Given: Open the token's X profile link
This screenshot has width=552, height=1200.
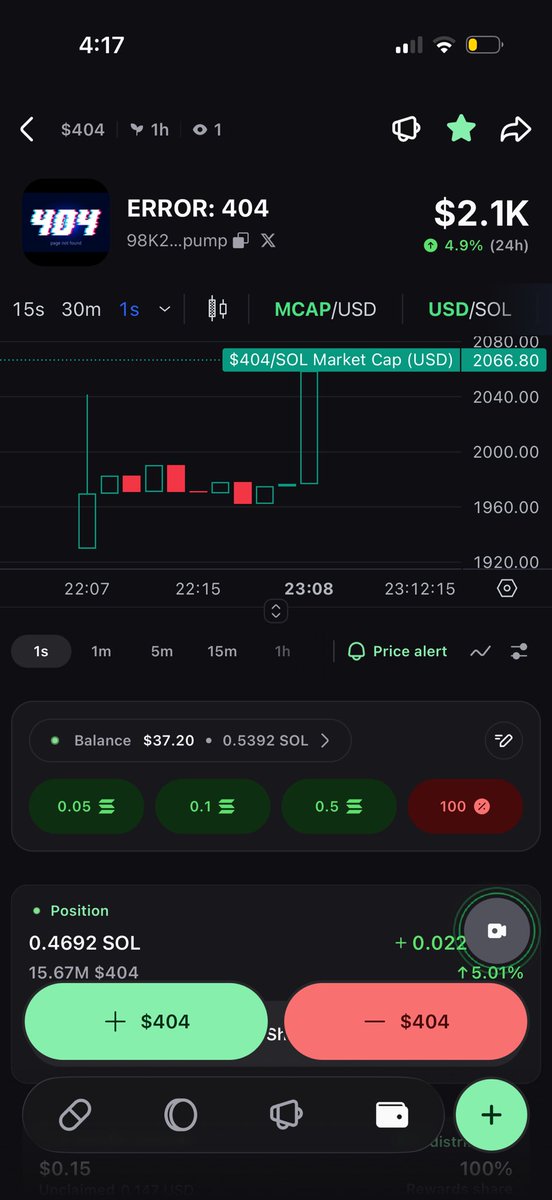Looking at the screenshot, I should (268, 241).
